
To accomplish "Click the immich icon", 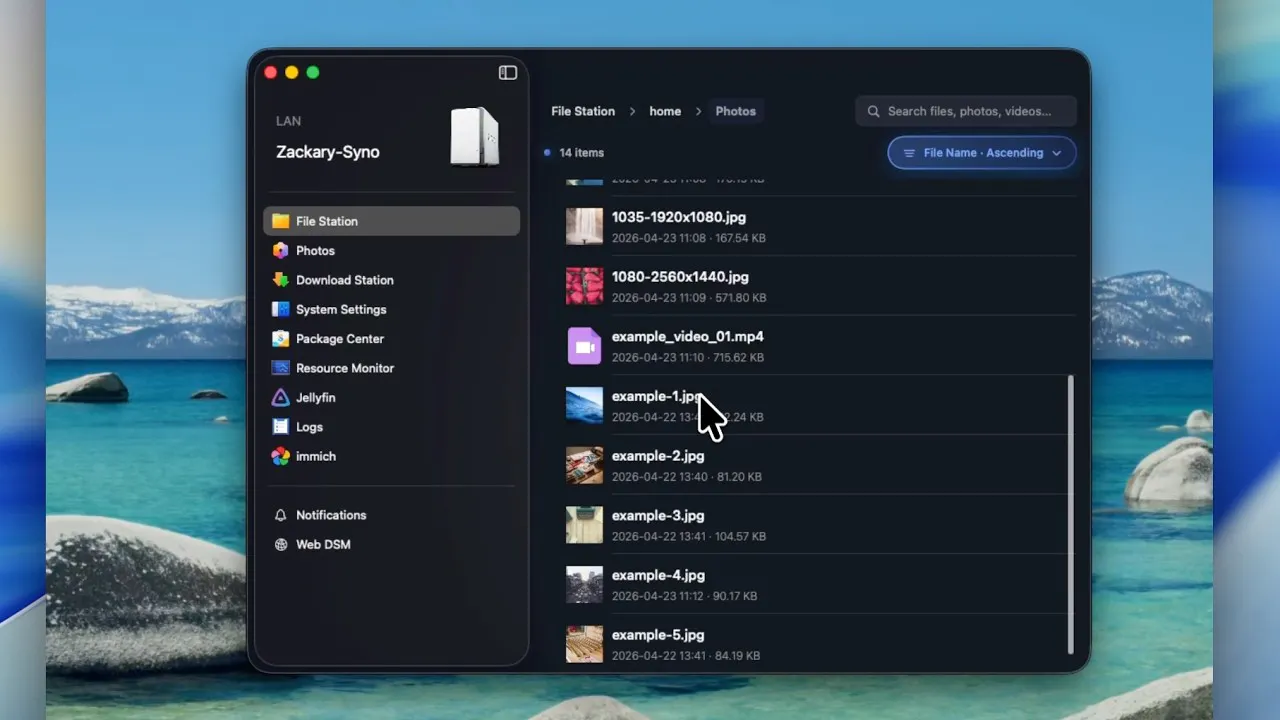I will point(281,456).
